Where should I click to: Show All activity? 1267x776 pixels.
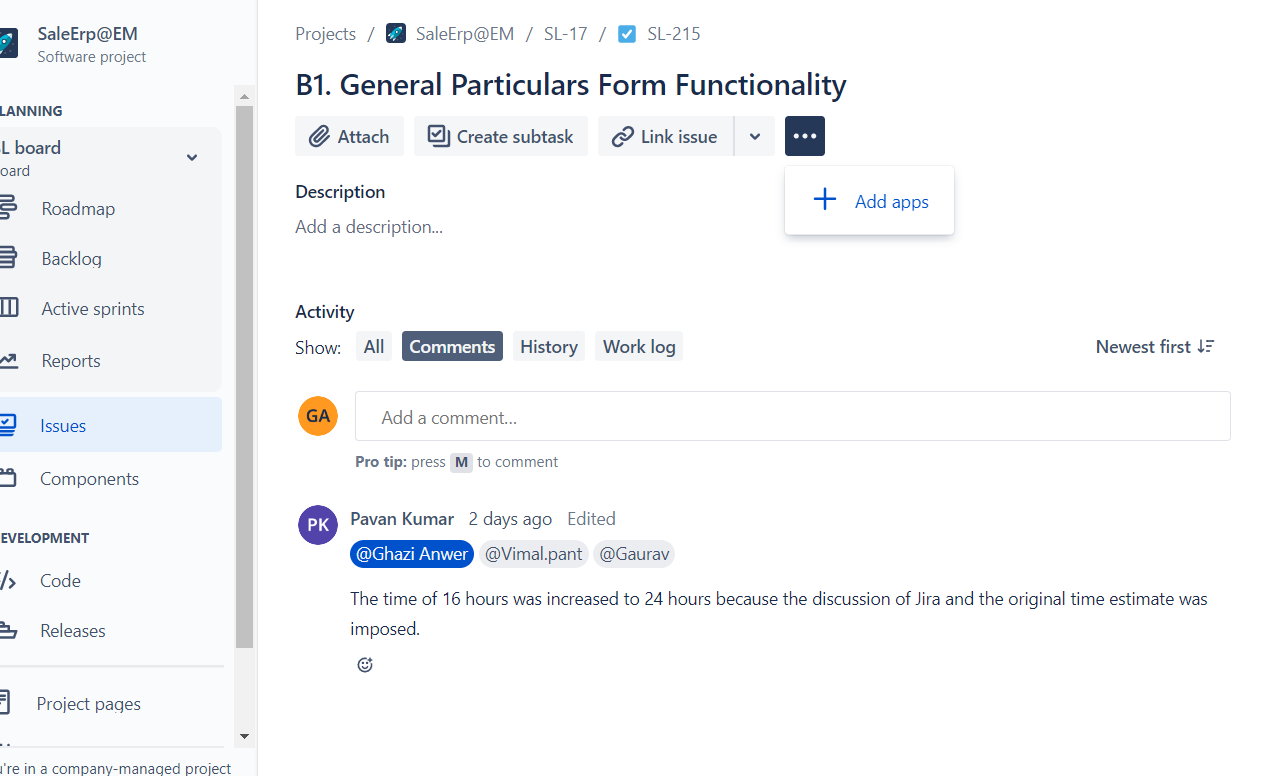(x=374, y=346)
